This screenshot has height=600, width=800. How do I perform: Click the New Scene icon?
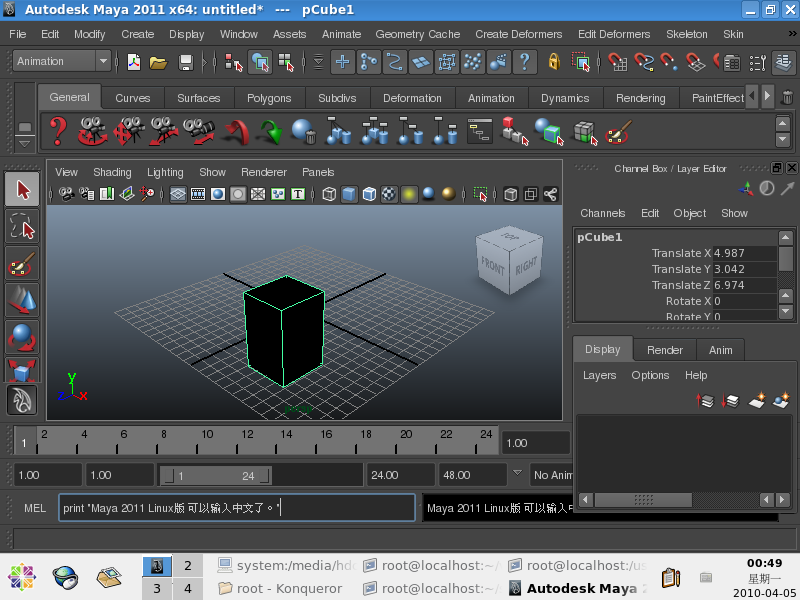coord(134,62)
